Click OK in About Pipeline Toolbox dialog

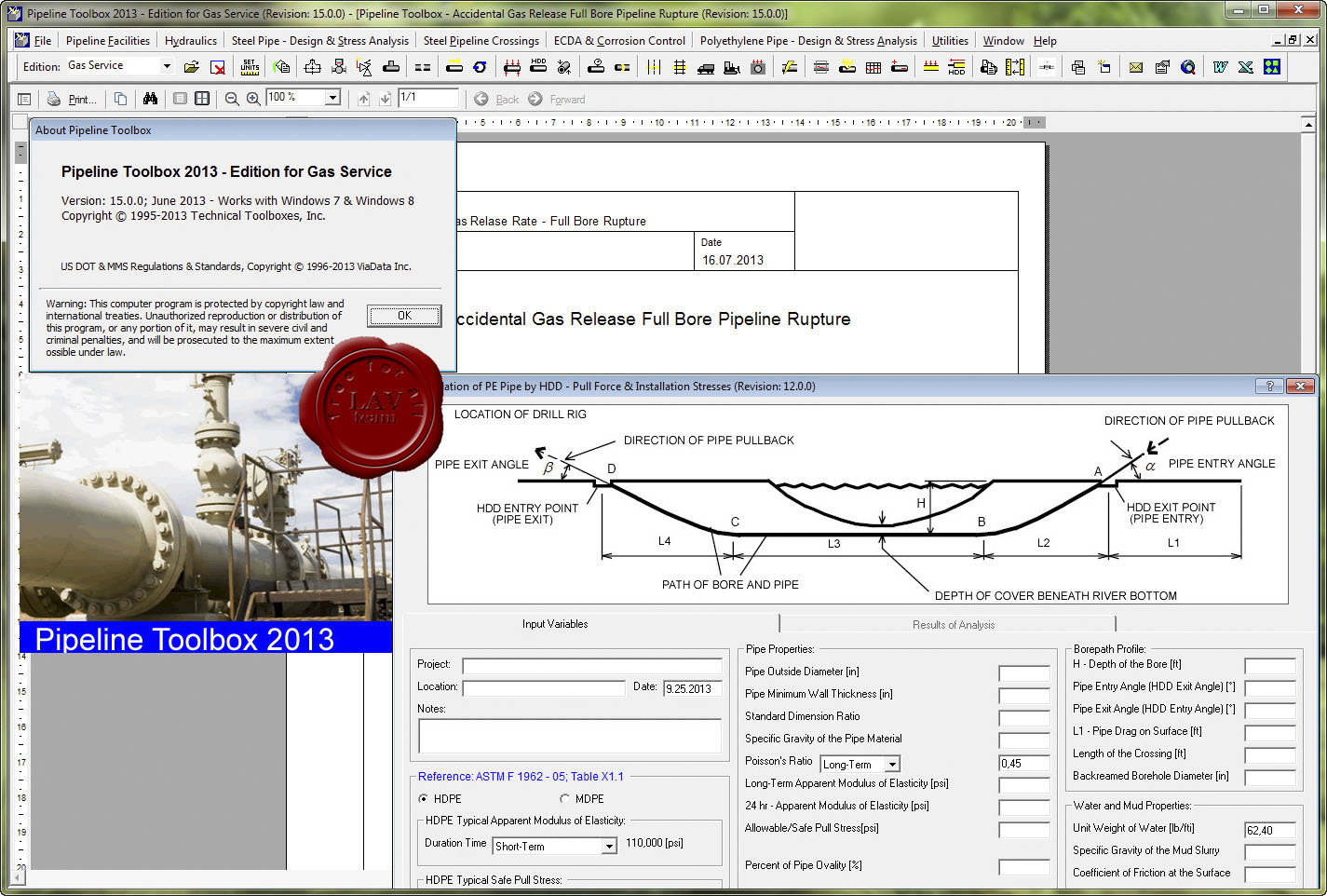tap(404, 316)
